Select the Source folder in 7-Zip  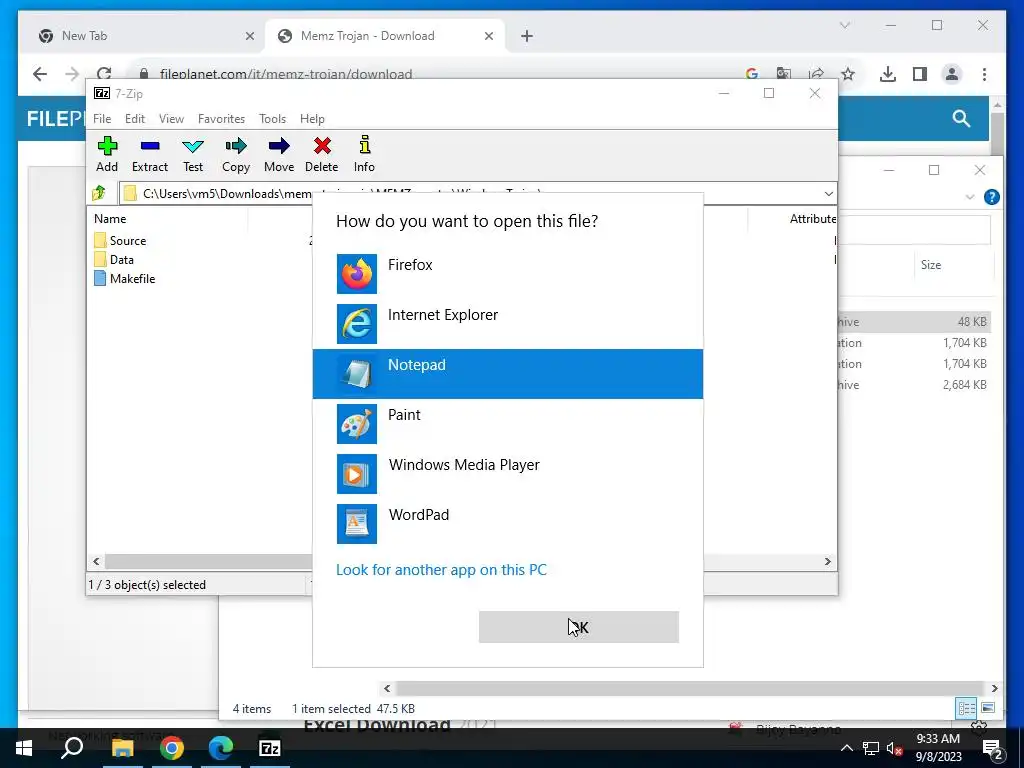(120, 240)
